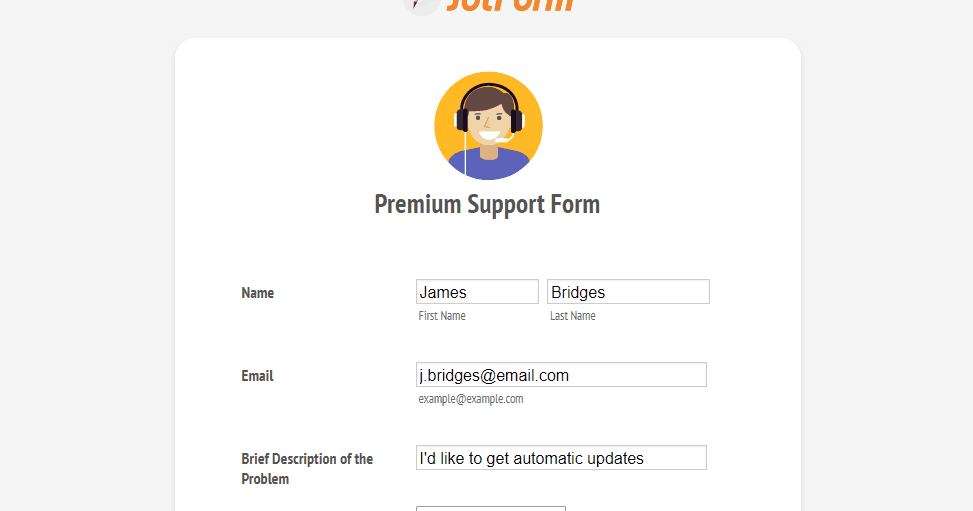Click the Last Name sublabel text
The height and width of the screenshot is (511, 973).
tap(572, 316)
